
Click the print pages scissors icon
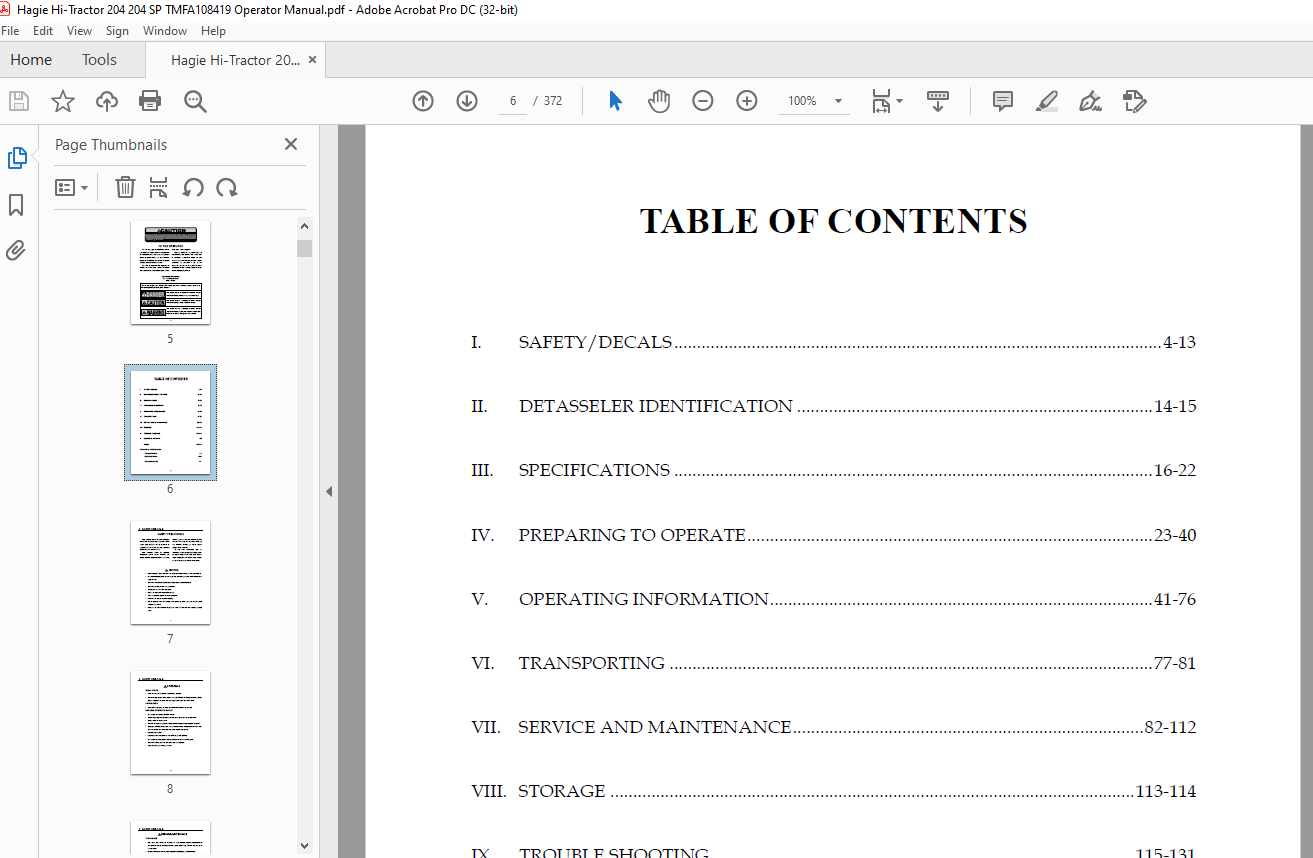(158, 187)
